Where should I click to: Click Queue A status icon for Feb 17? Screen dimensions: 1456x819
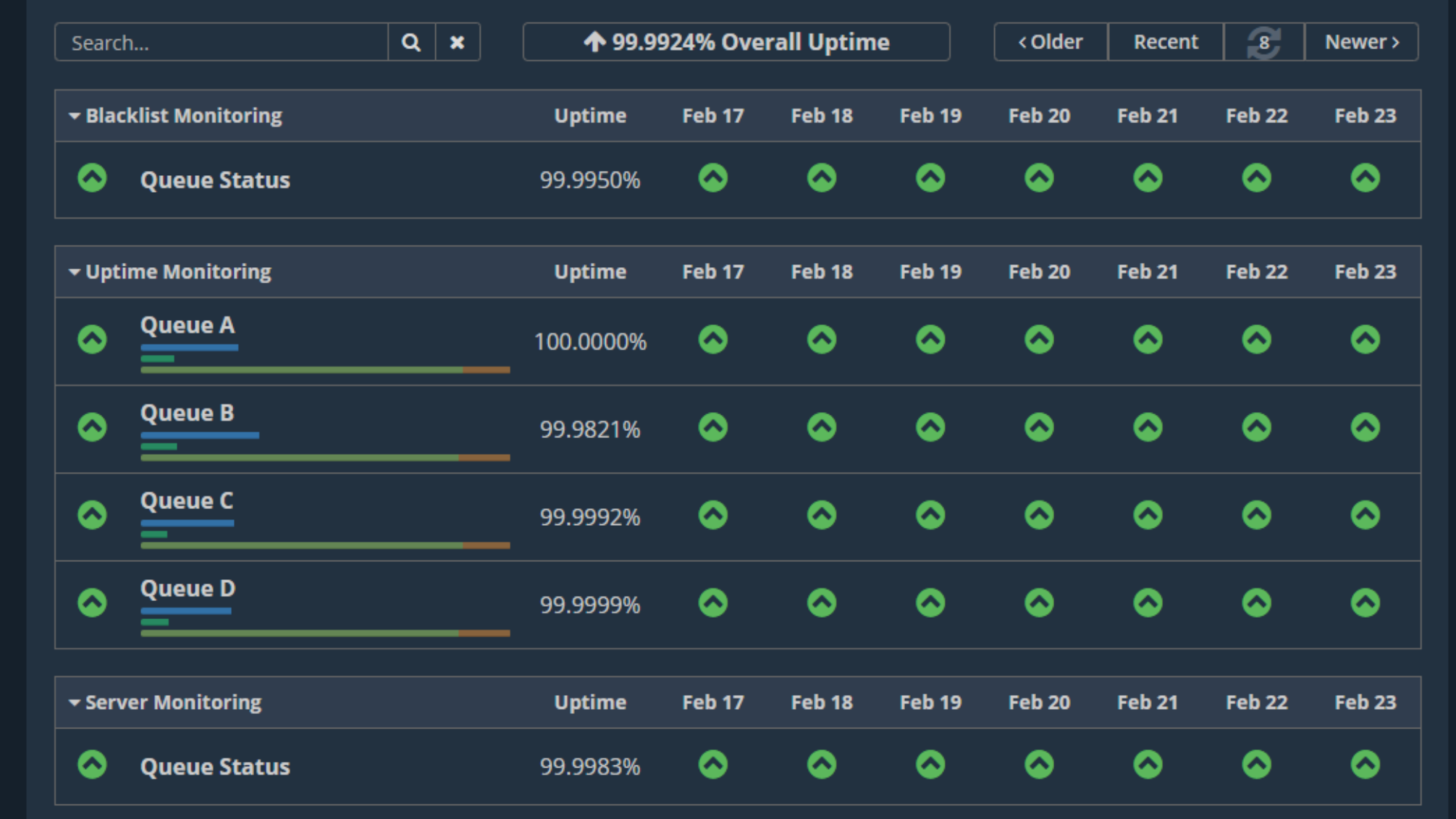[712, 340]
